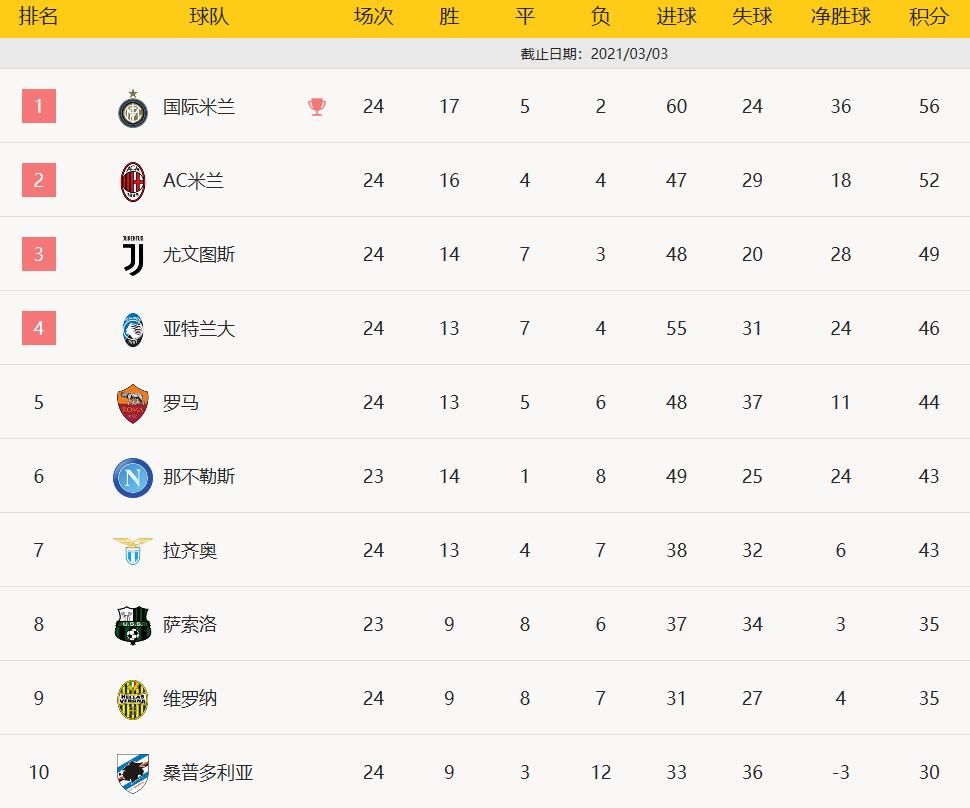
Task: Click the red rank 1 badge
Action: [x=39, y=106]
